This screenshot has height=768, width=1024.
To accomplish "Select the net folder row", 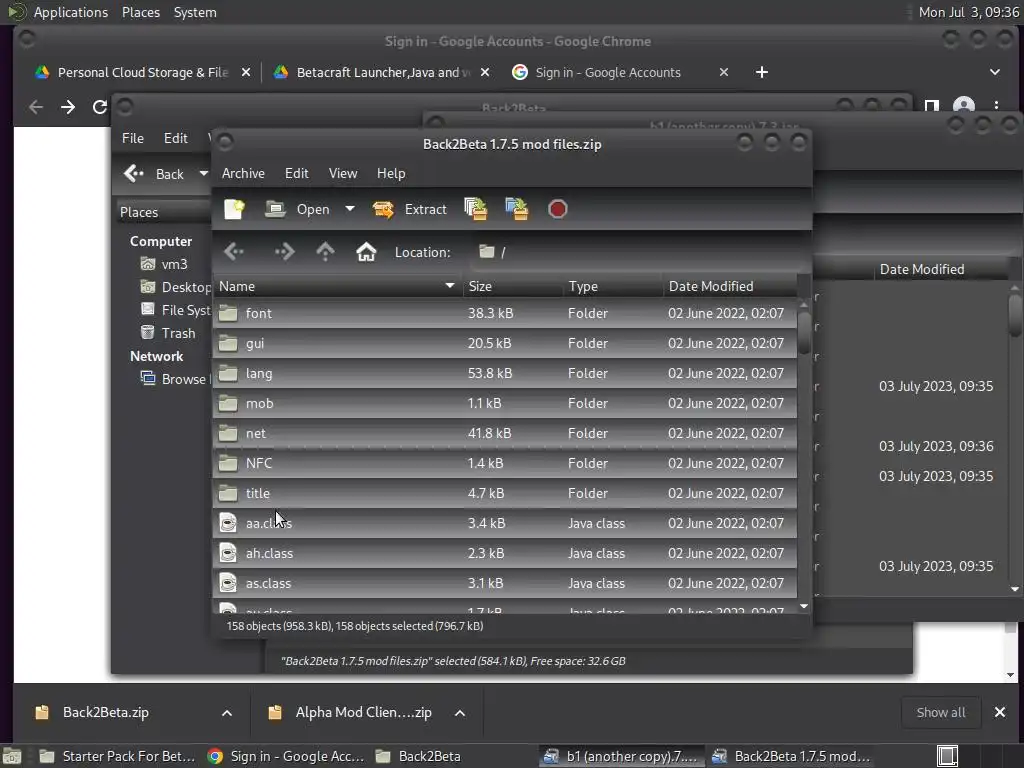I will click(x=504, y=434).
